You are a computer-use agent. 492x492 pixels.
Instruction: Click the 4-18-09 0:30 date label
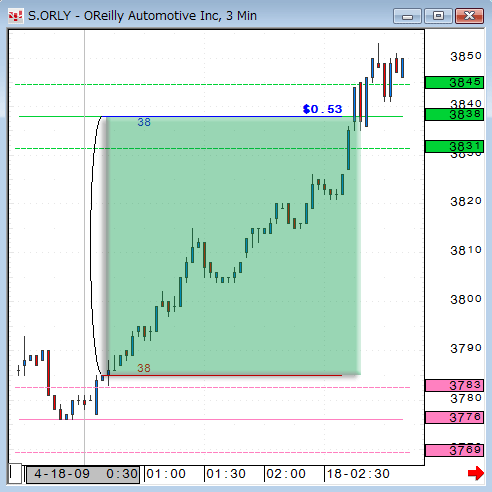pyautogui.click(x=83, y=474)
